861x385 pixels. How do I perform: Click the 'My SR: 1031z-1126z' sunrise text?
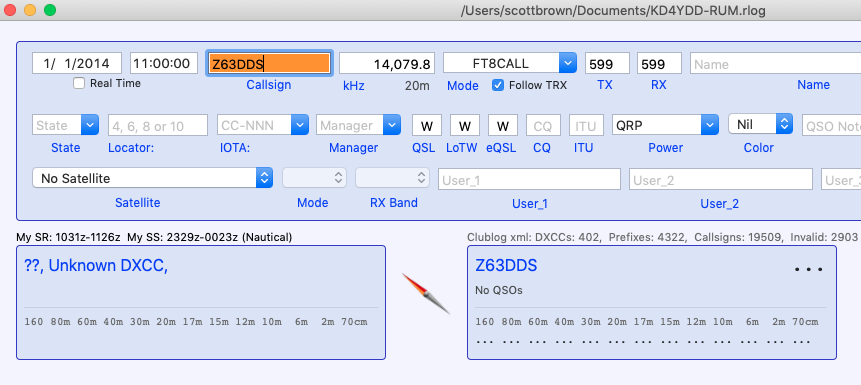click(69, 237)
